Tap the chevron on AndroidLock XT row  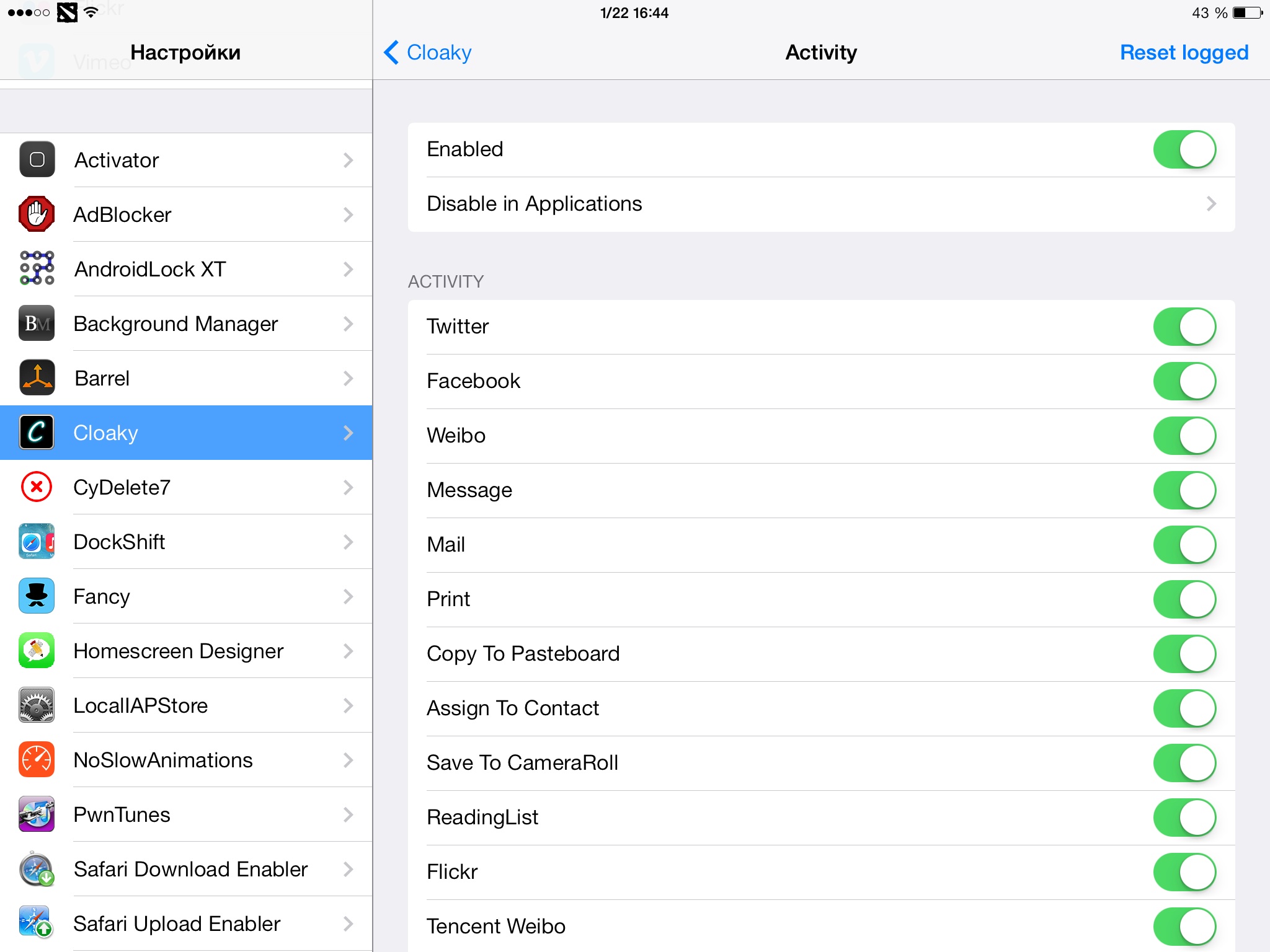pyautogui.click(x=349, y=270)
